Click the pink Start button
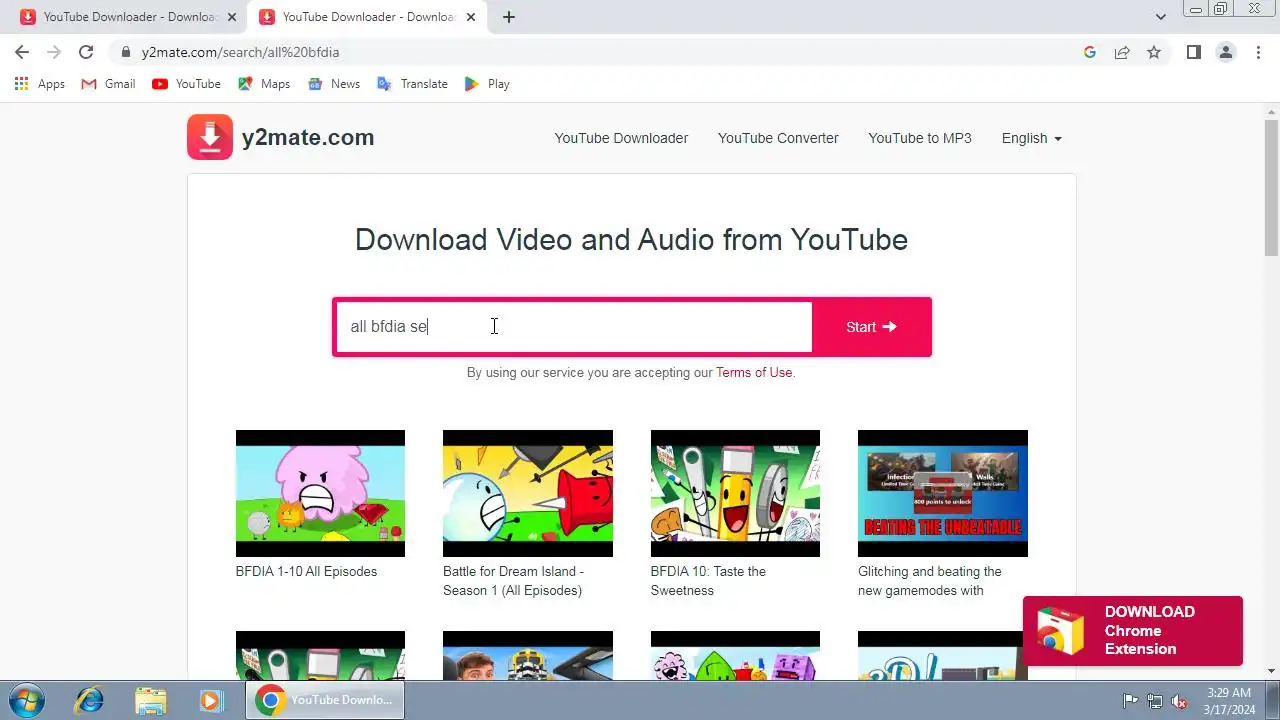Screen dimensions: 1280x720 click(872, 327)
